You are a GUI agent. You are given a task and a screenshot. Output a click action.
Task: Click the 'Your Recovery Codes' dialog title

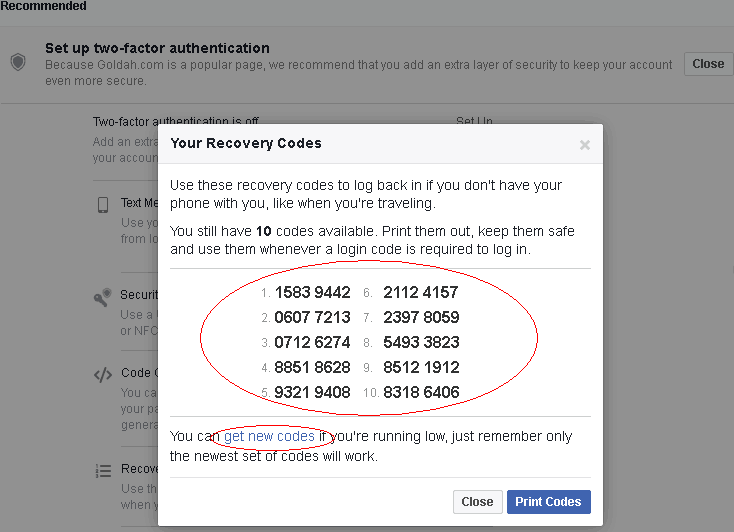[246, 143]
